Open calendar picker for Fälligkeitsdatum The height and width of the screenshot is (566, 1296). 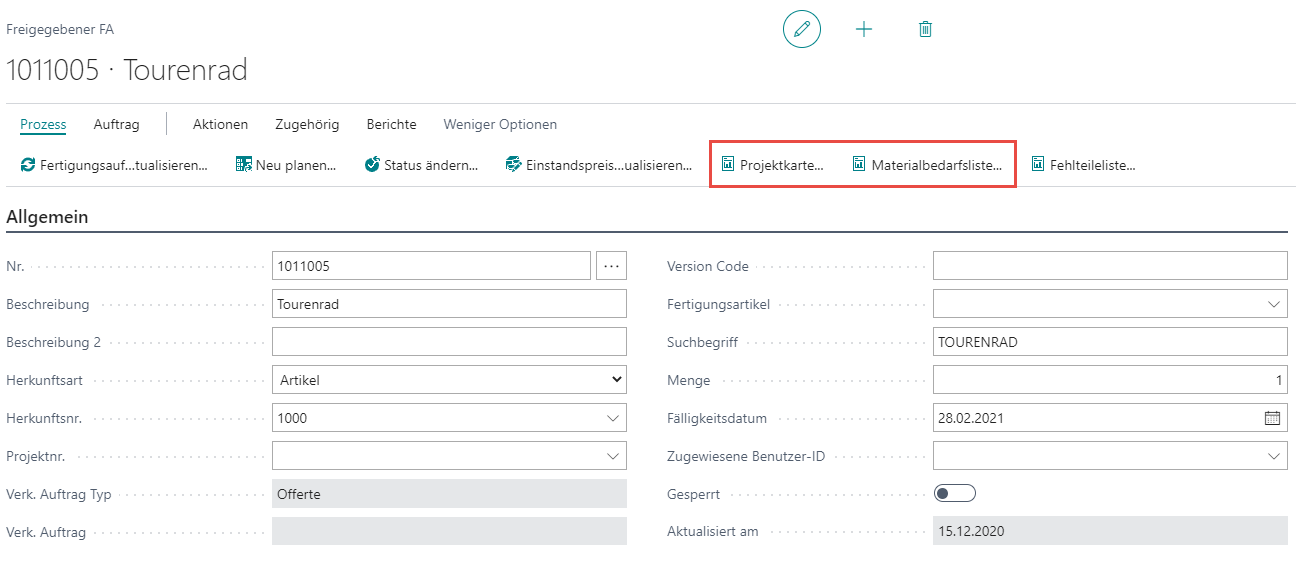click(1272, 418)
